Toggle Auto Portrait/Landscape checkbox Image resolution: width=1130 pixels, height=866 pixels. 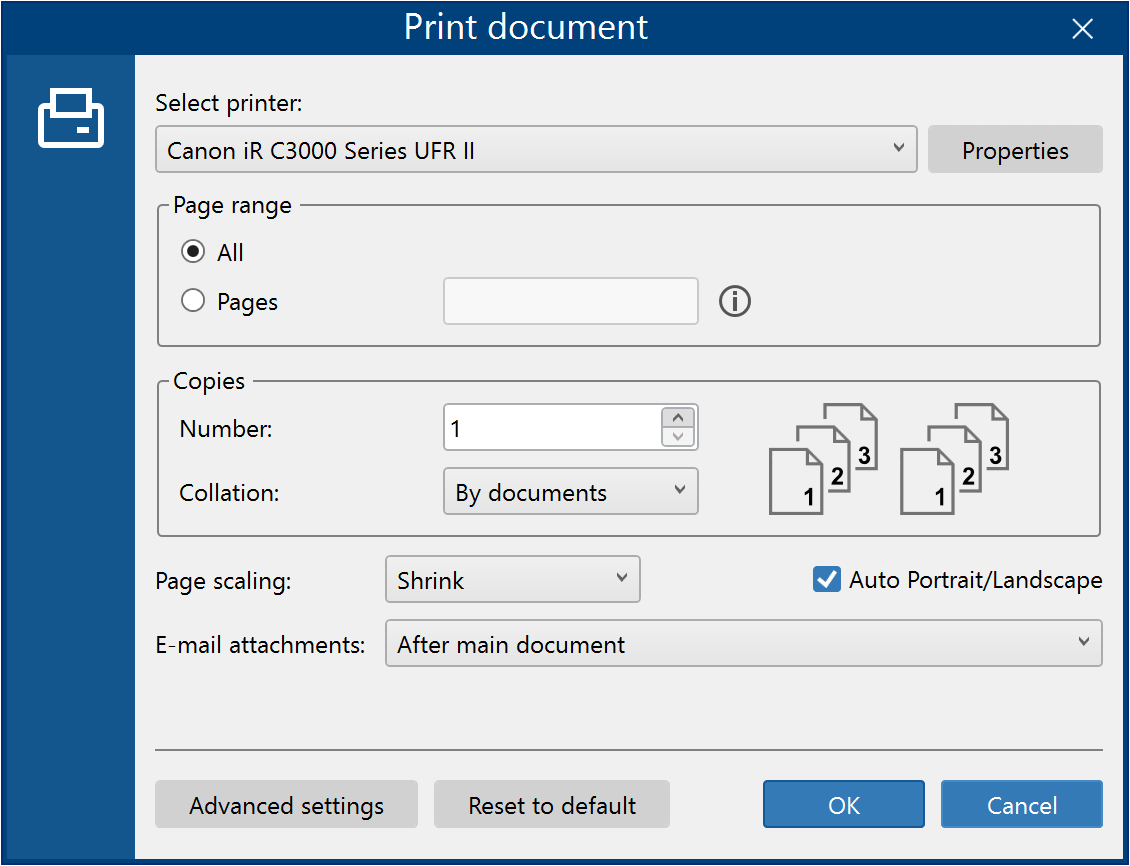[x=827, y=579]
